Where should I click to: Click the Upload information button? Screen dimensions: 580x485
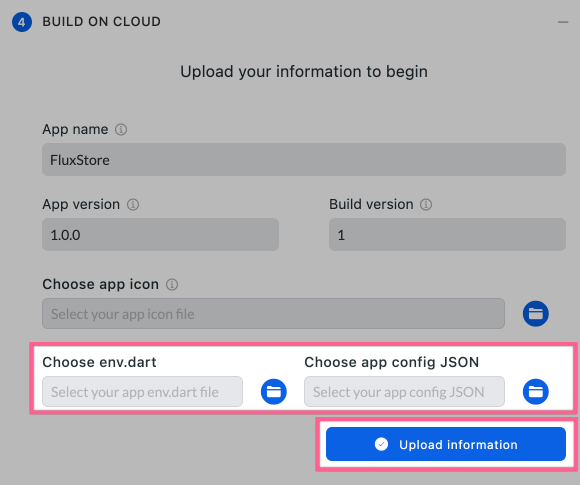coord(446,444)
